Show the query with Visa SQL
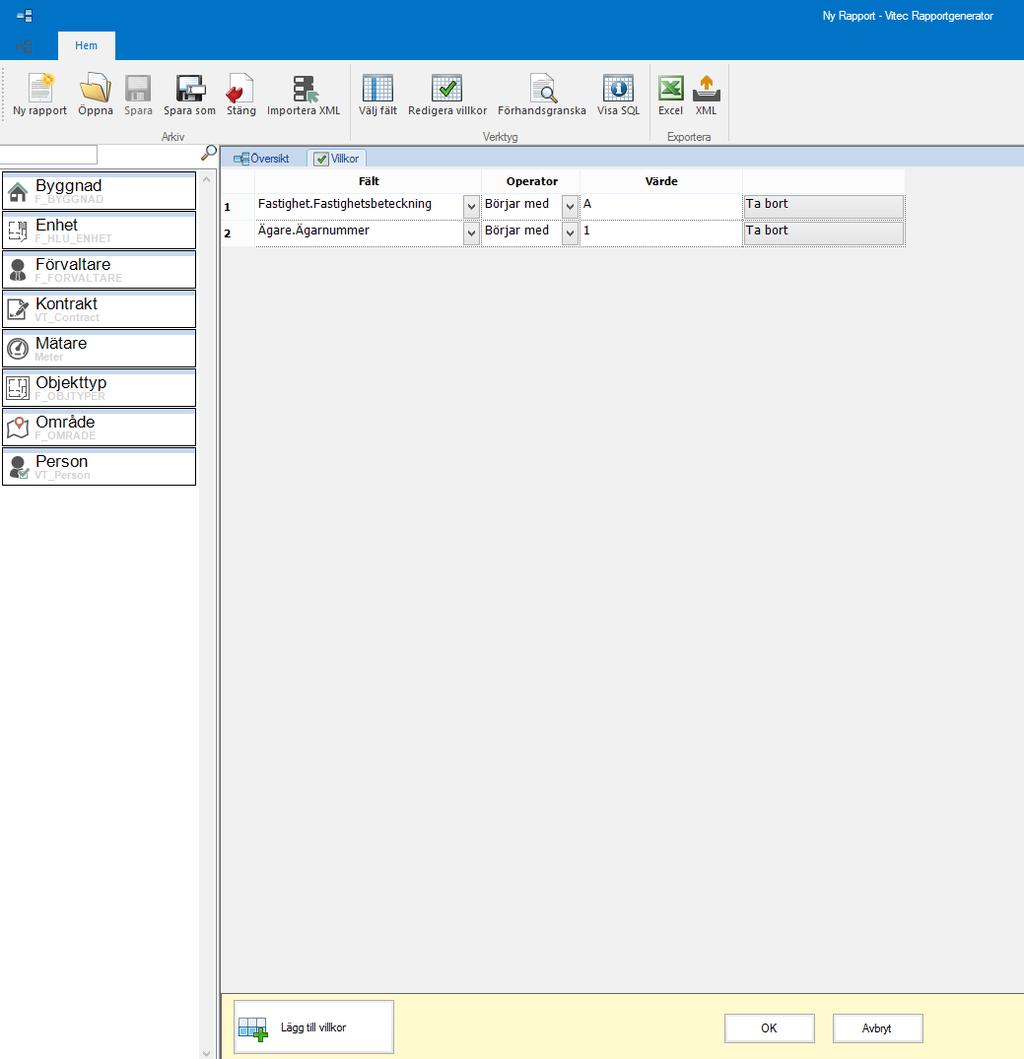This screenshot has height=1059, width=1024. point(618,95)
